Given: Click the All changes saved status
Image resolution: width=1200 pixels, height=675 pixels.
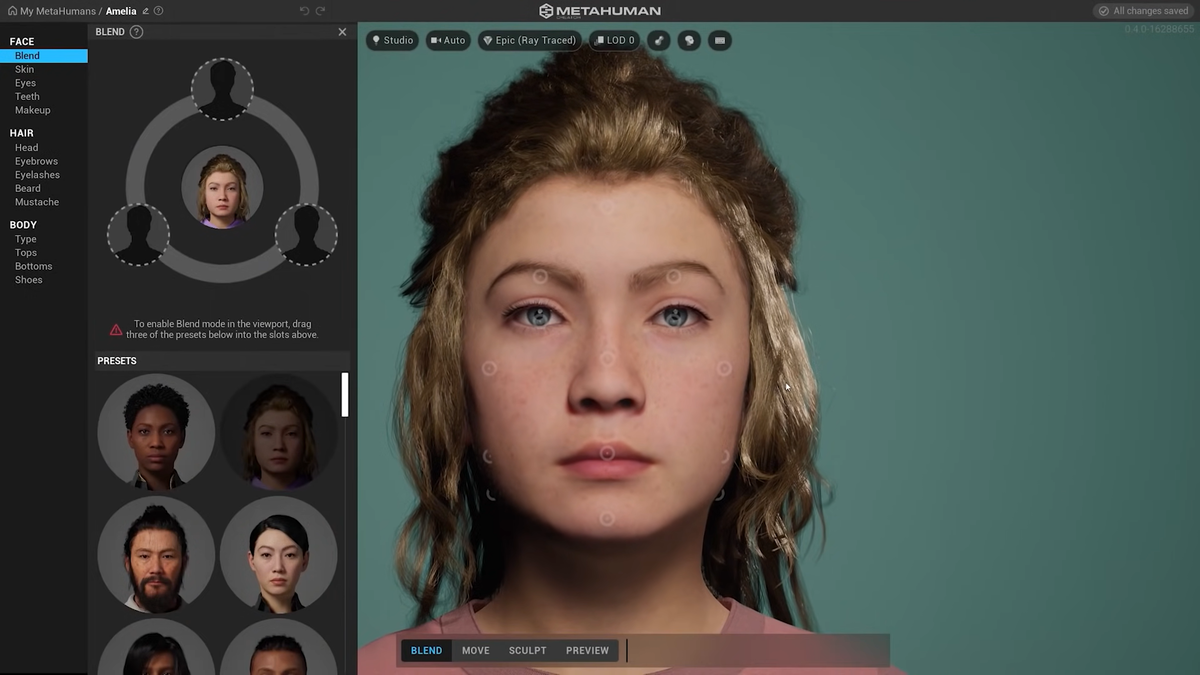Looking at the screenshot, I should pos(1144,11).
